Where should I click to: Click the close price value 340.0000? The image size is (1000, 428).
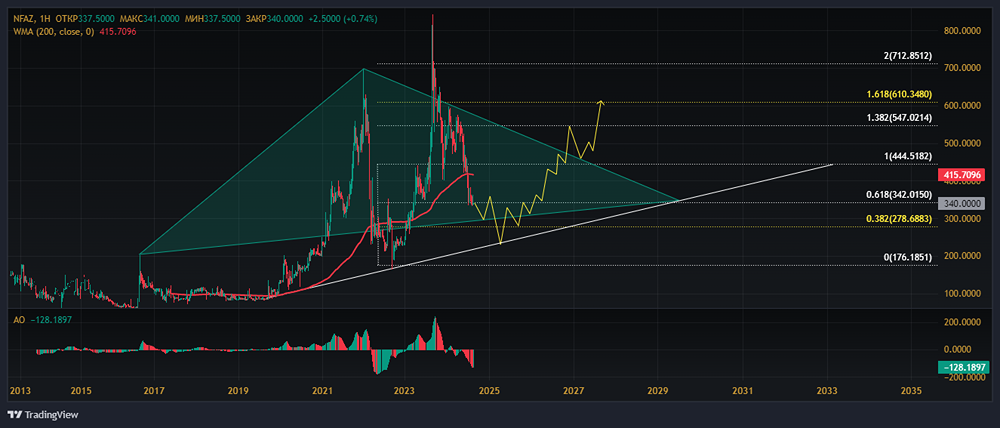[283, 19]
